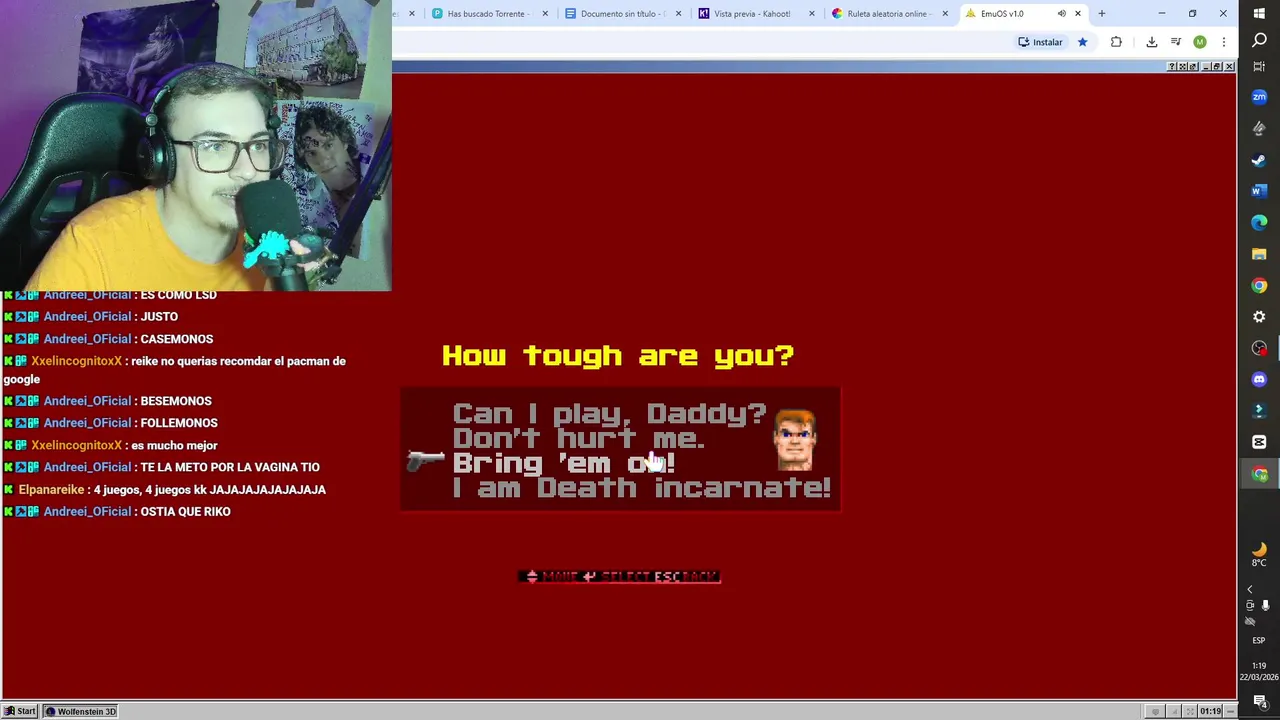Show hidden system tray icons chevron
1280x720 pixels.
[1249, 589]
